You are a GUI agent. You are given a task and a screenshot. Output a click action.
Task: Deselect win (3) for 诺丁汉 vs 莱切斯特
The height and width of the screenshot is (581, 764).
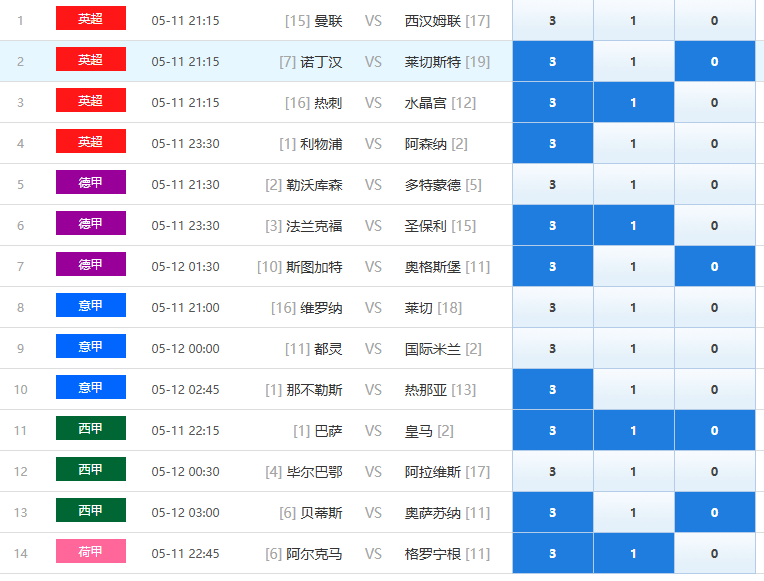[553, 61]
